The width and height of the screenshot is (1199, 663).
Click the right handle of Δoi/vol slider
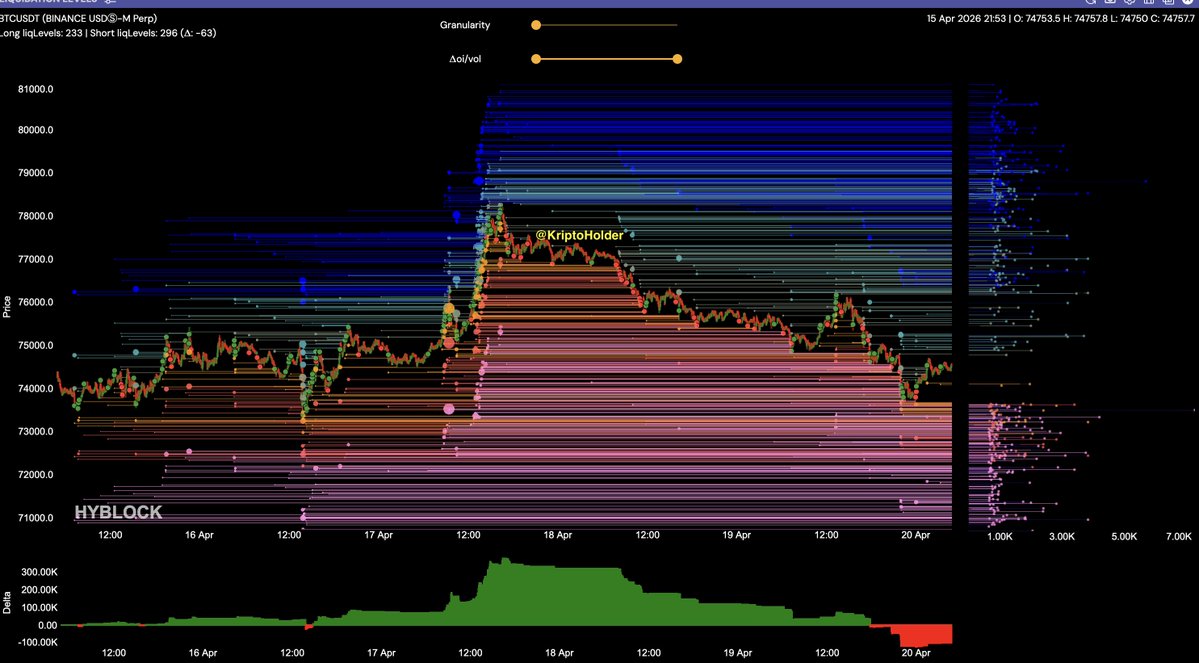677,59
